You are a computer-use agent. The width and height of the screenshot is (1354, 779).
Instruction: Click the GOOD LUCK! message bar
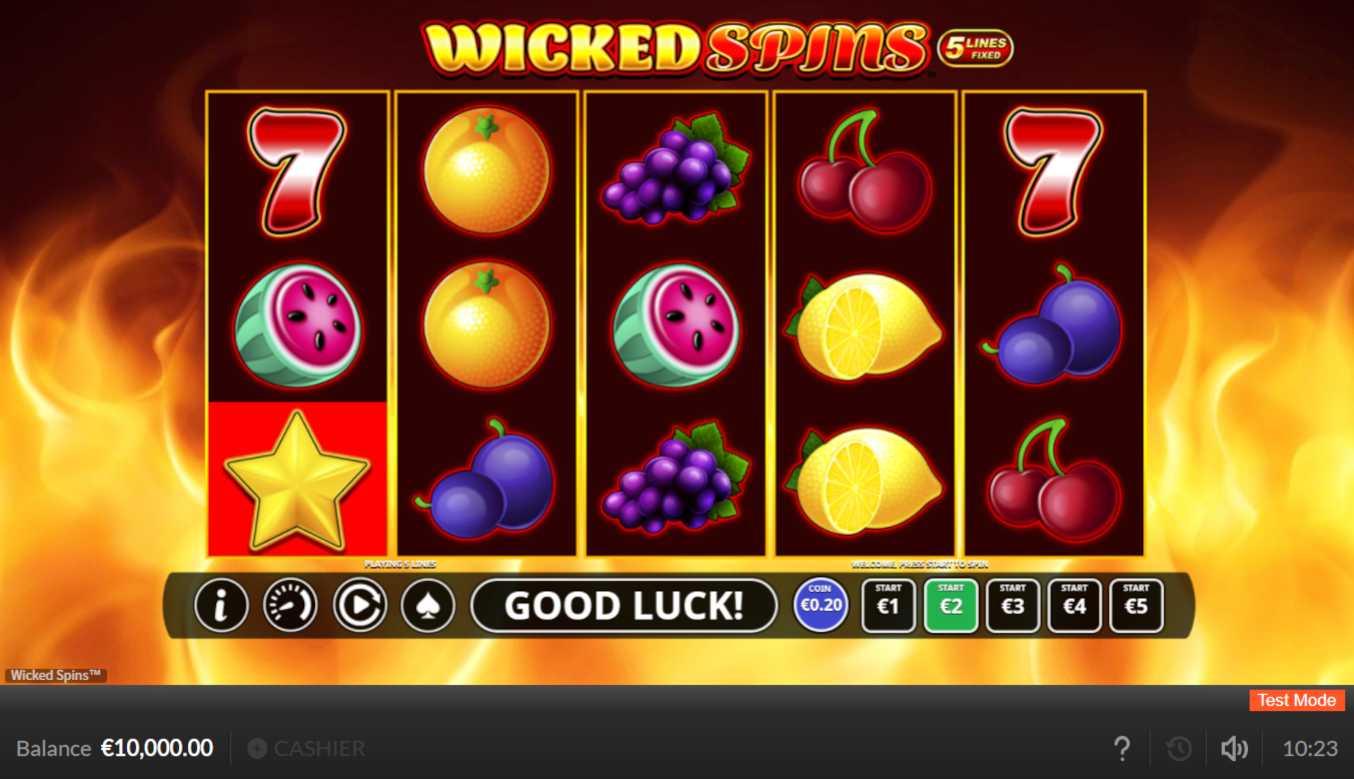[624, 605]
